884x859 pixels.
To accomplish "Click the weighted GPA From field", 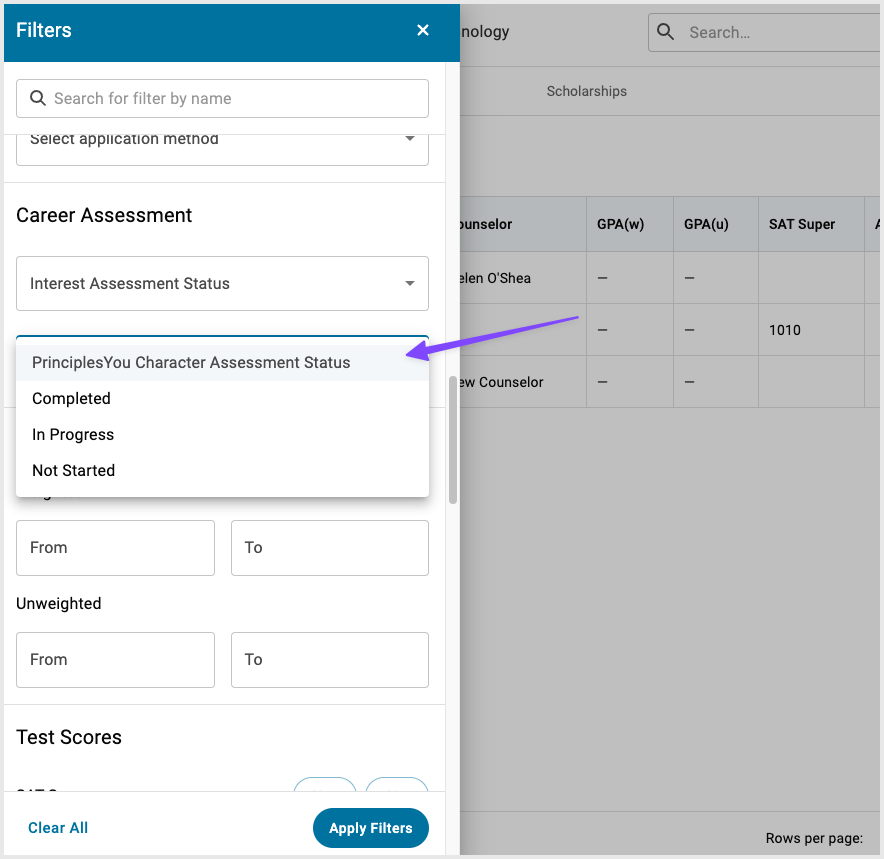I will 116,548.
